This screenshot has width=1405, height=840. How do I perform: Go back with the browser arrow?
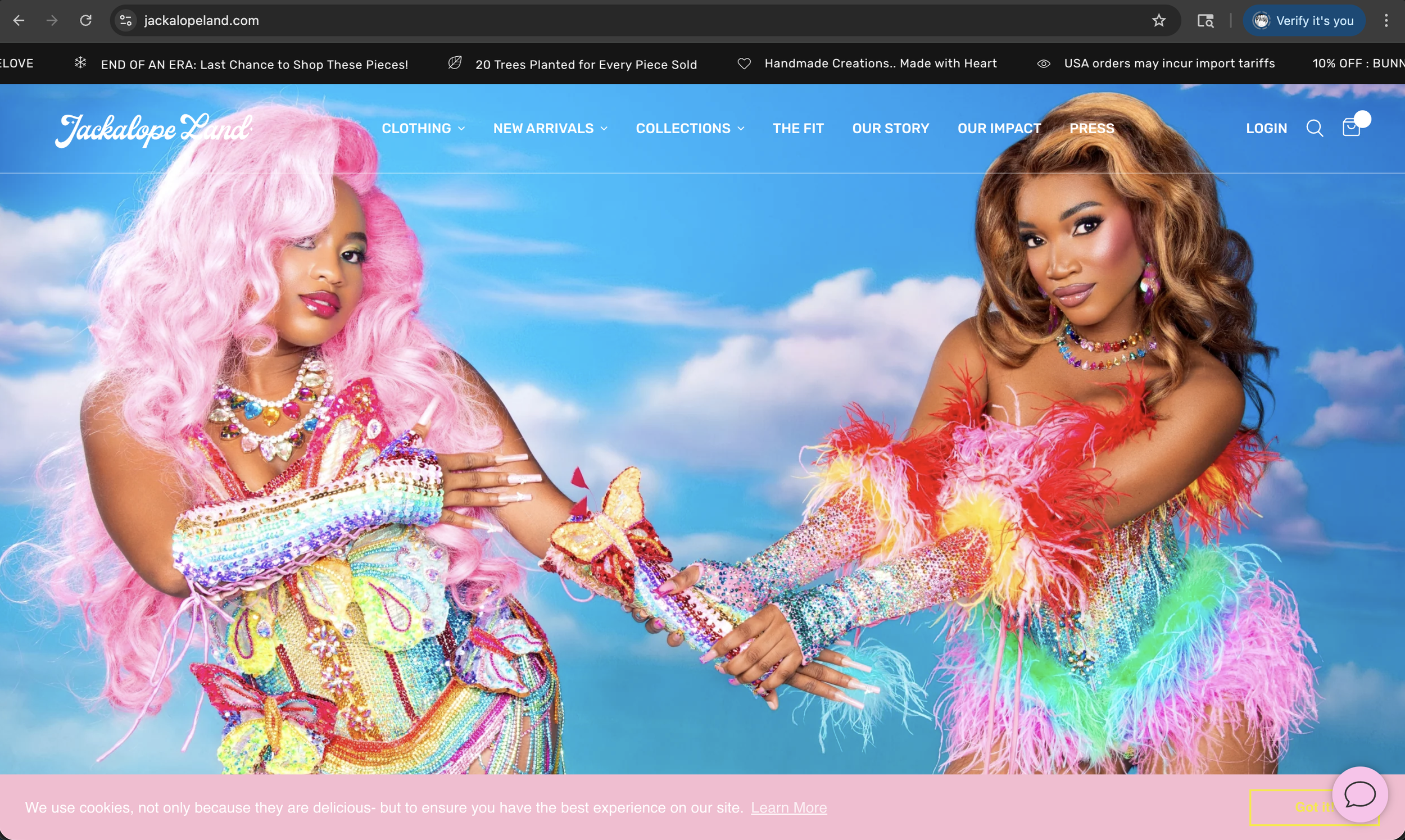click(x=19, y=21)
